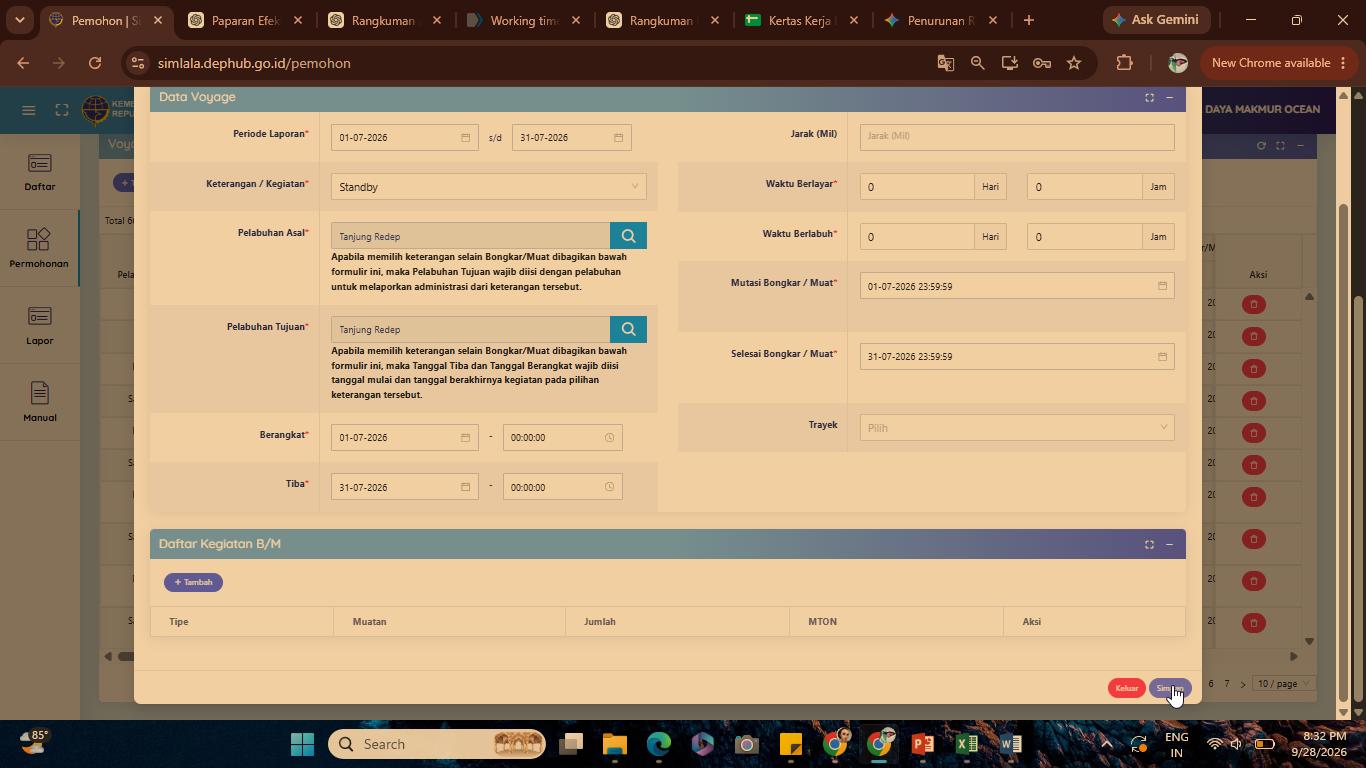Image resolution: width=1366 pixels, height=768 pixels.
Task: Click the Tambah button
Action: pos(193,582)
